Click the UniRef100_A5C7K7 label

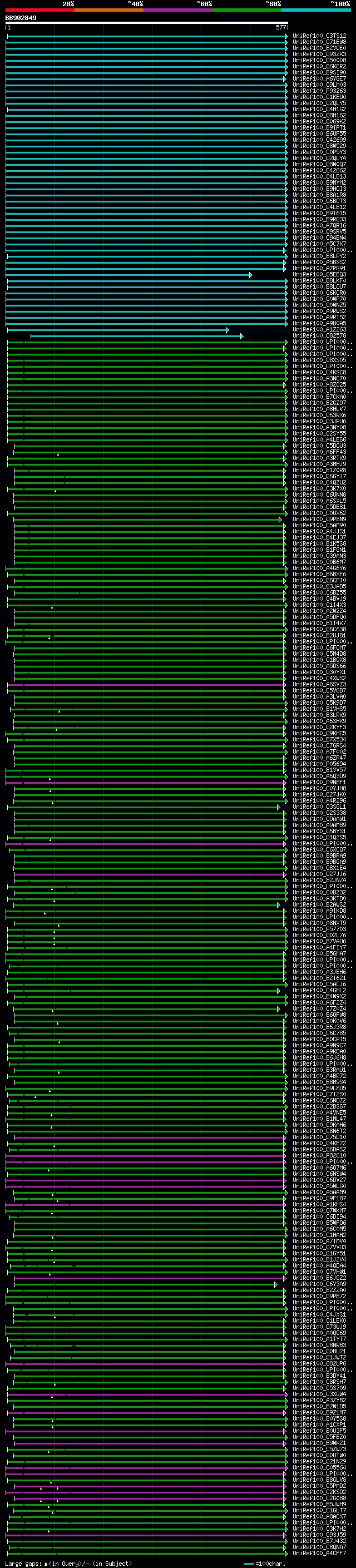coord(319,244)
